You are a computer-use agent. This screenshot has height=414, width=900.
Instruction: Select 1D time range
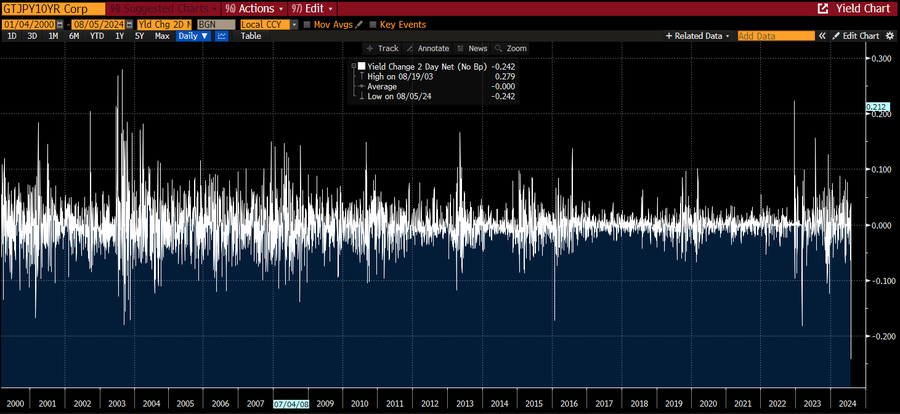click(11, 36)
